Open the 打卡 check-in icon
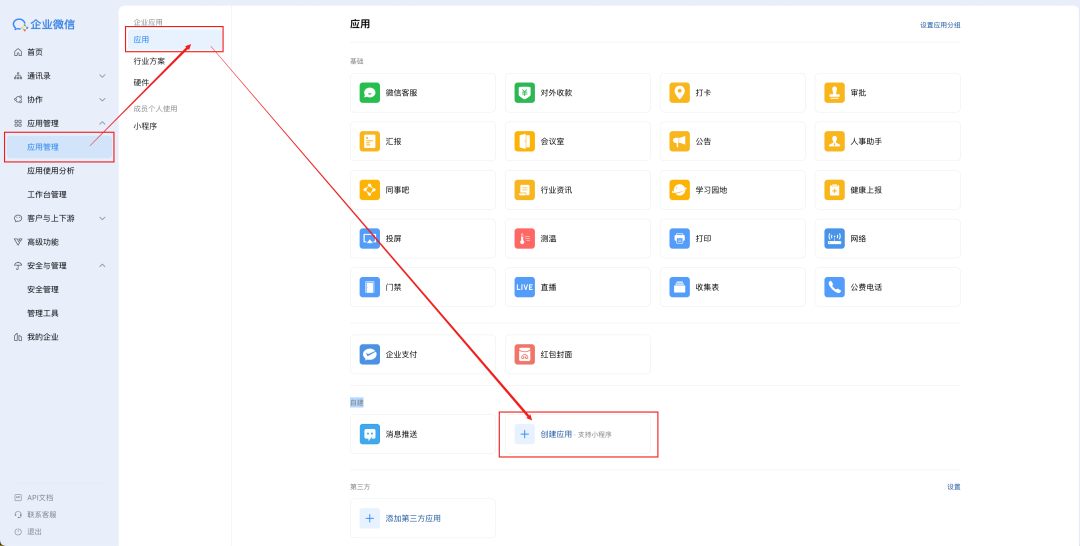This screenshot has height=546, width=1080. pos(680,93)
